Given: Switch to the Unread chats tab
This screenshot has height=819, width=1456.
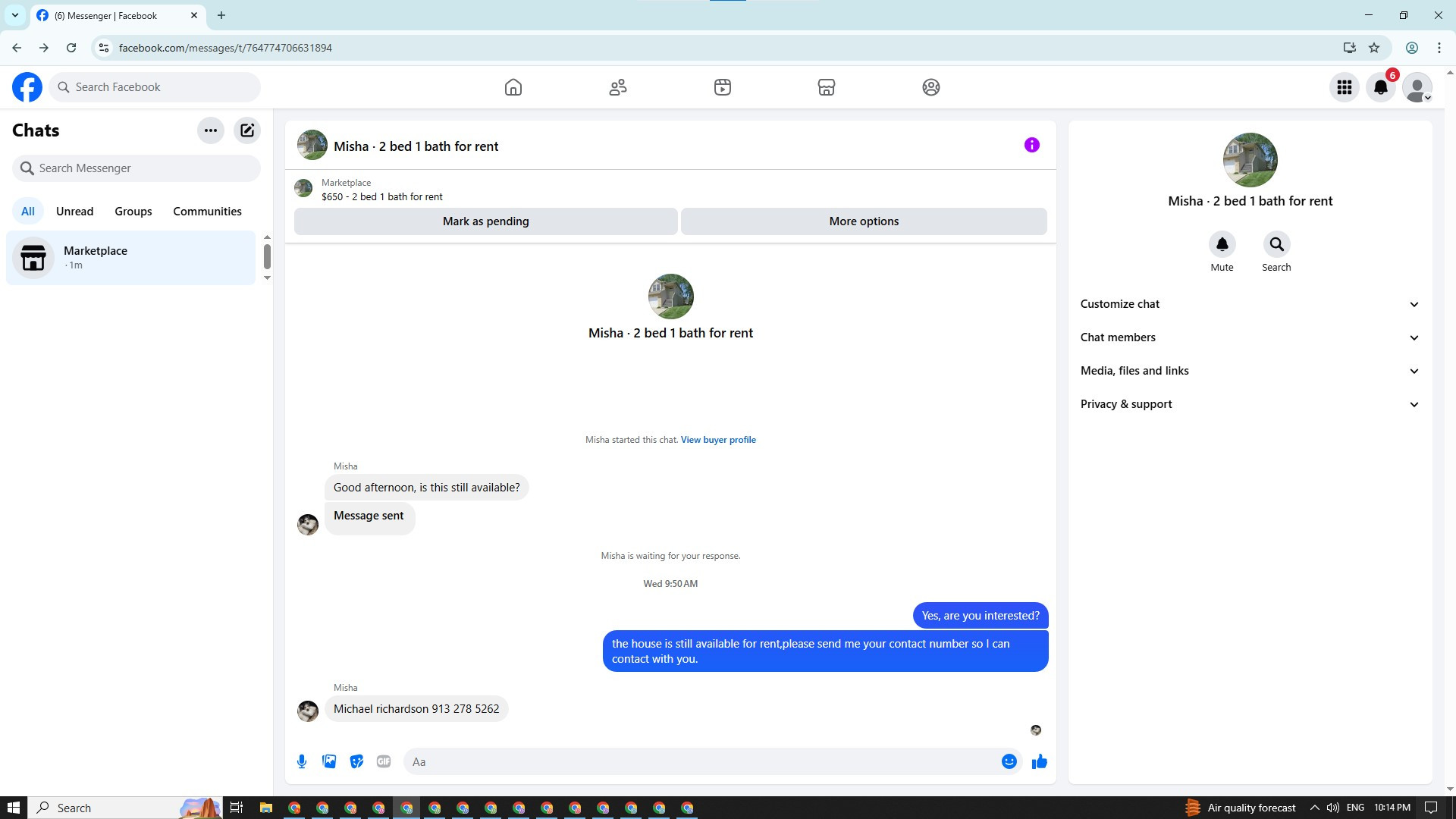Looking at the screenshot, I should point(74,212).
